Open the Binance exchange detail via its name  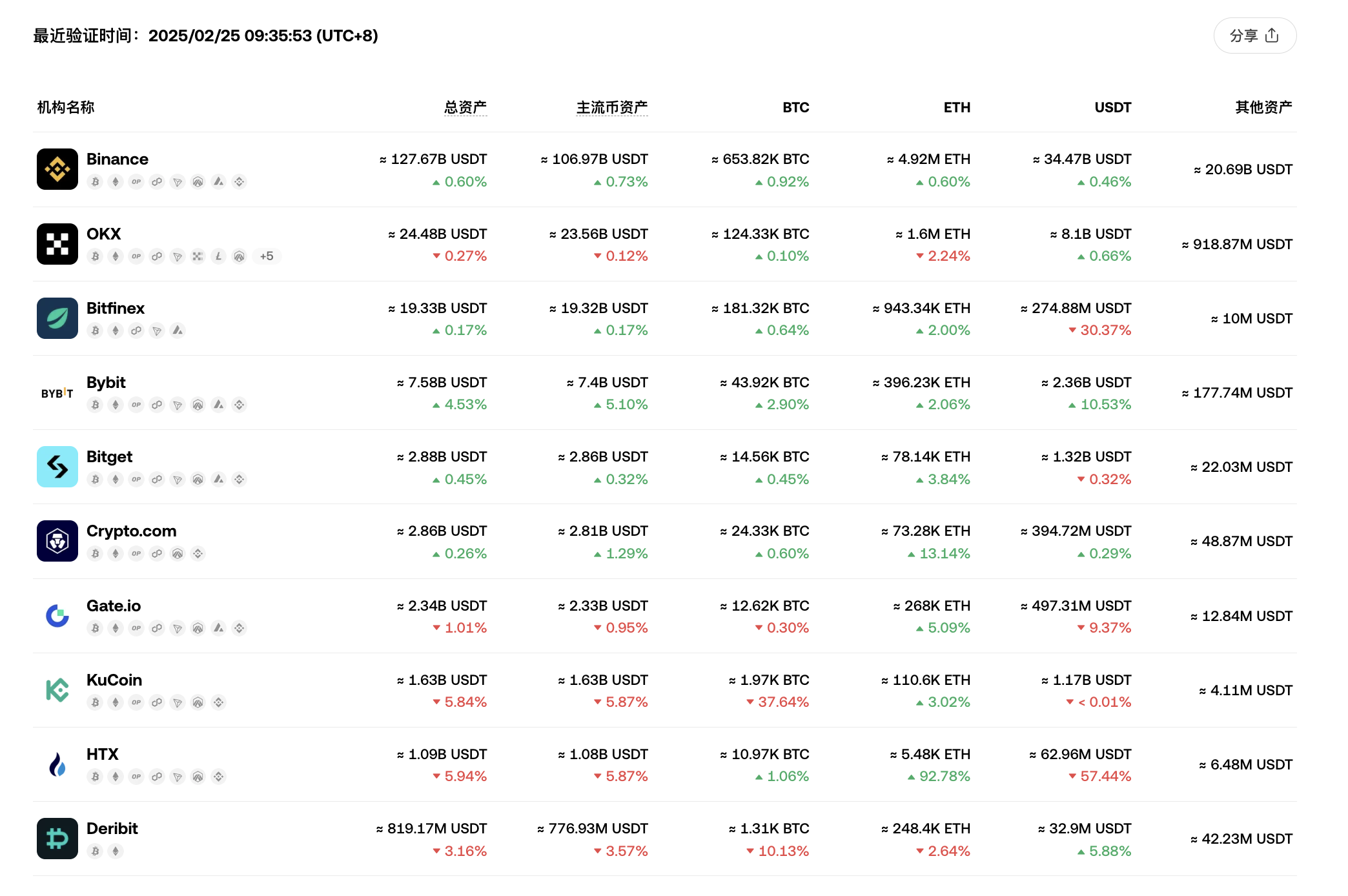pyautogui.click(x=117, y=159)
